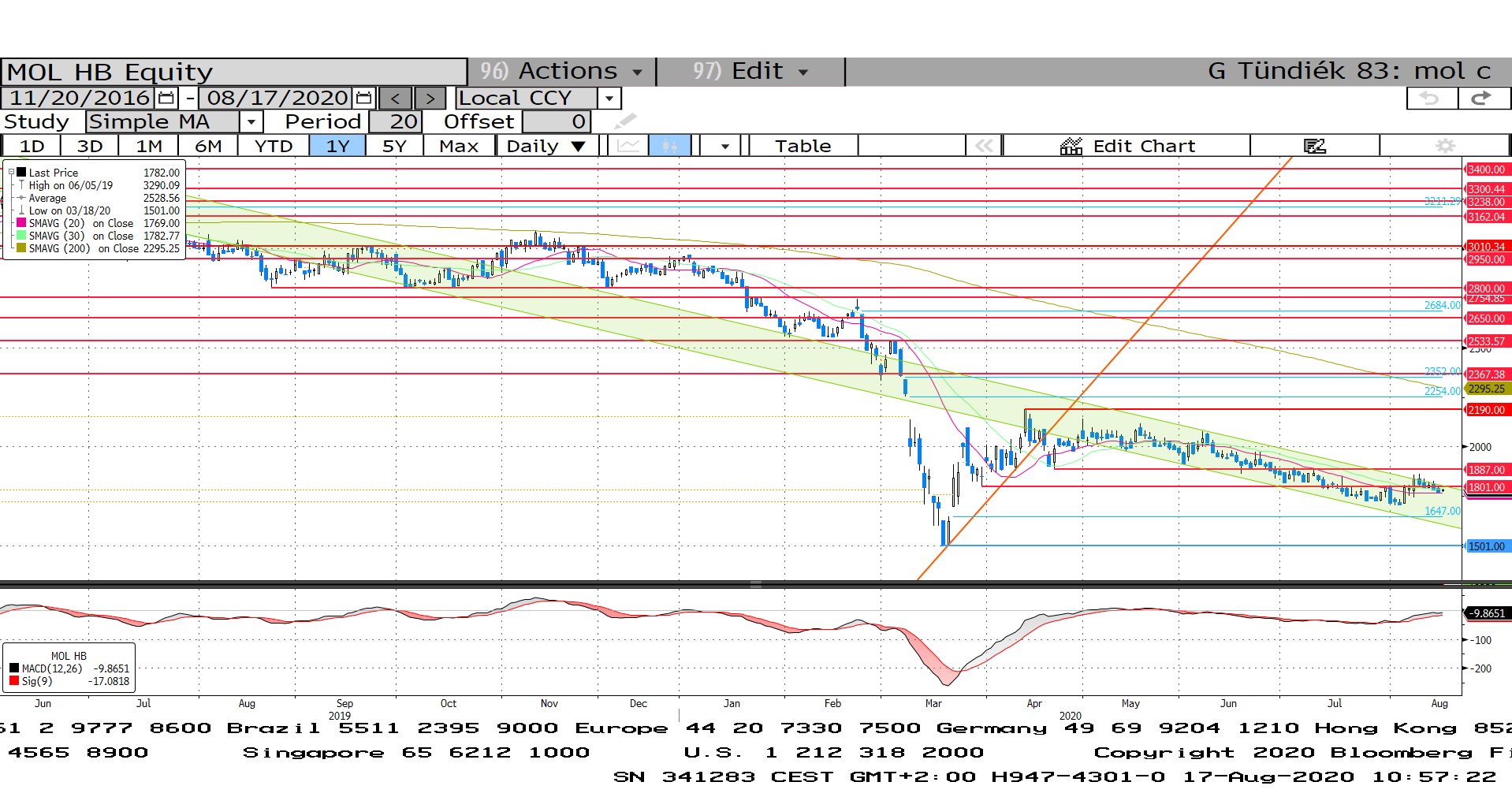Select the 1M range tab
Screen dimensions: 1512x808
pyautogui.click(x=149, y=146)
